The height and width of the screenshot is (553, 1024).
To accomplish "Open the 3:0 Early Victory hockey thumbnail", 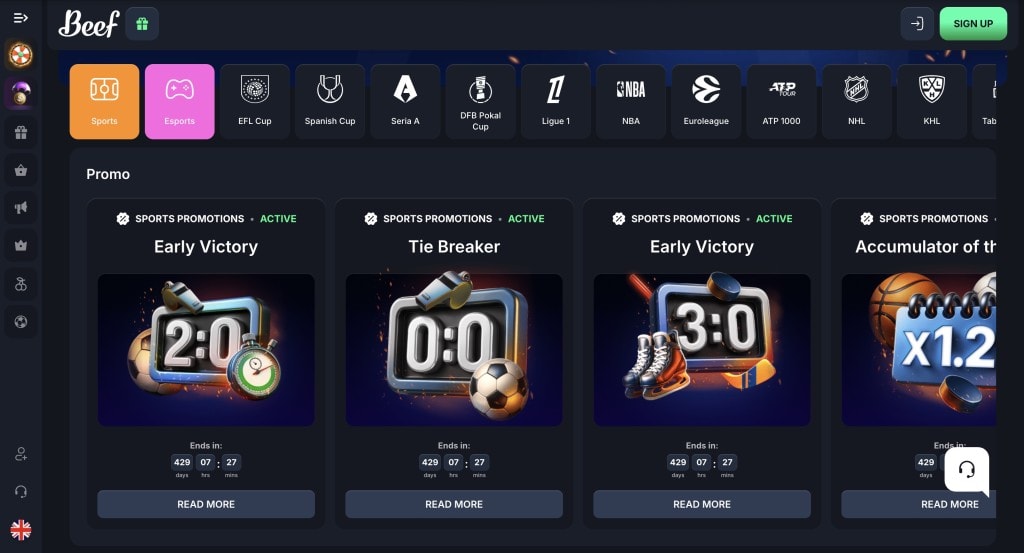I will pos(702,350).
